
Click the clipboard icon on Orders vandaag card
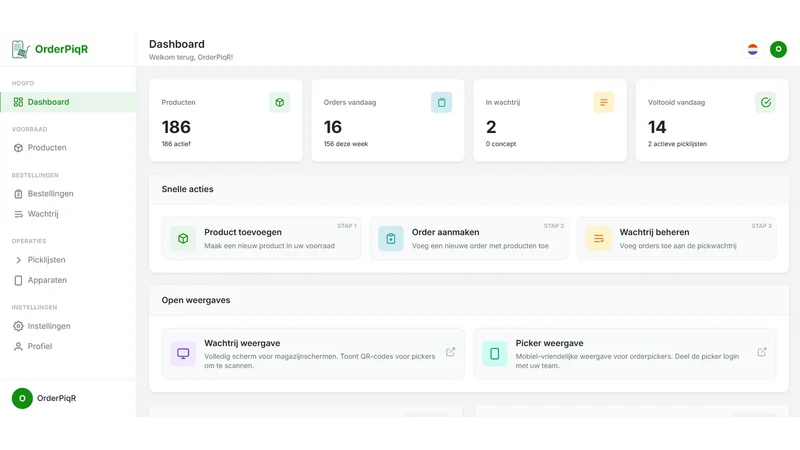pos(441,103)
